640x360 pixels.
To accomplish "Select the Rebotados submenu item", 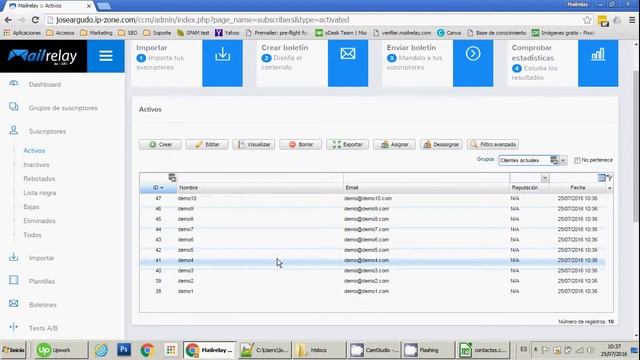I will 39,179.
